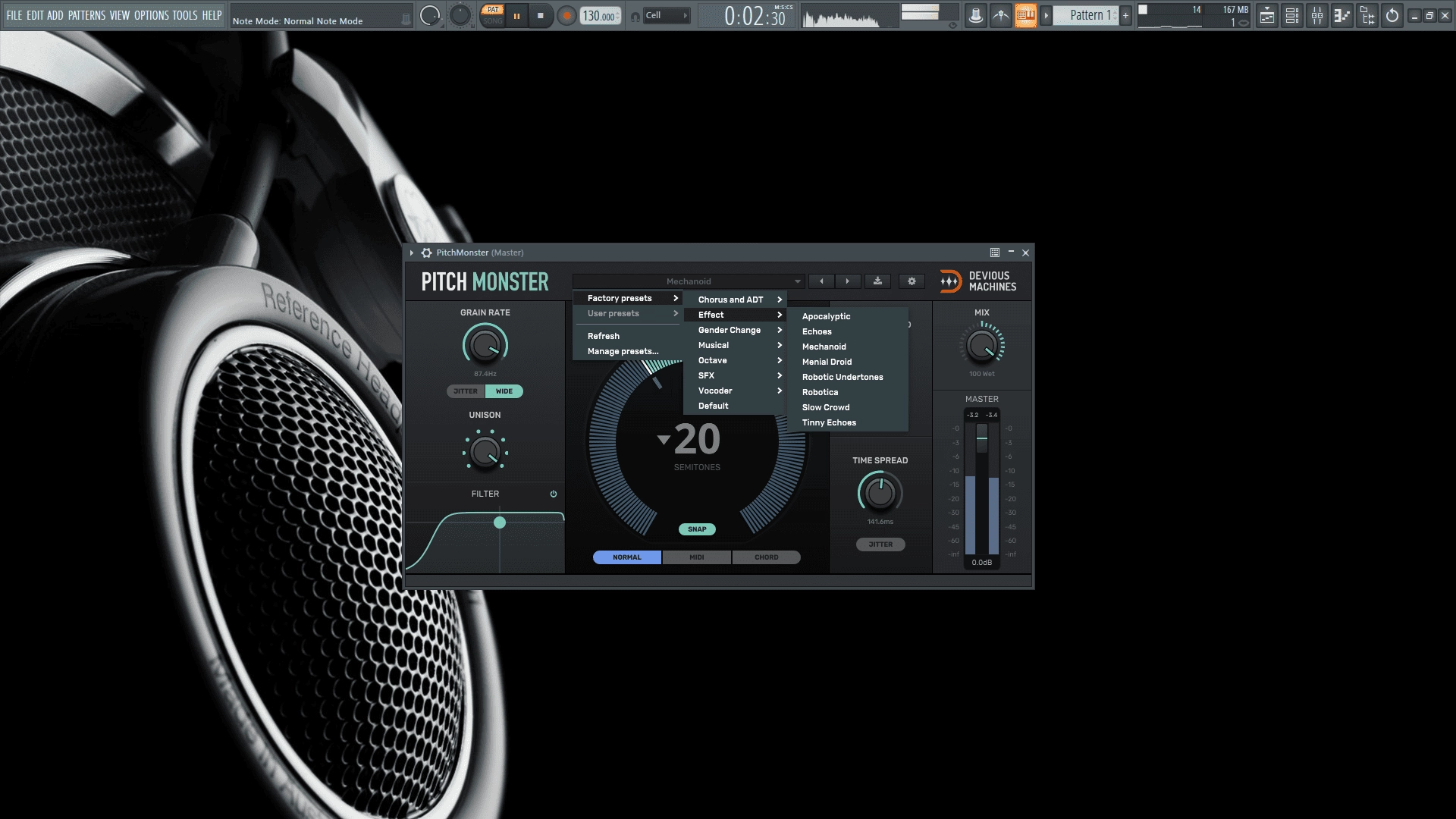This screenshot has height=819, width=1456.
Task: Open the HELP menu
Action: (x=212, y=15)
